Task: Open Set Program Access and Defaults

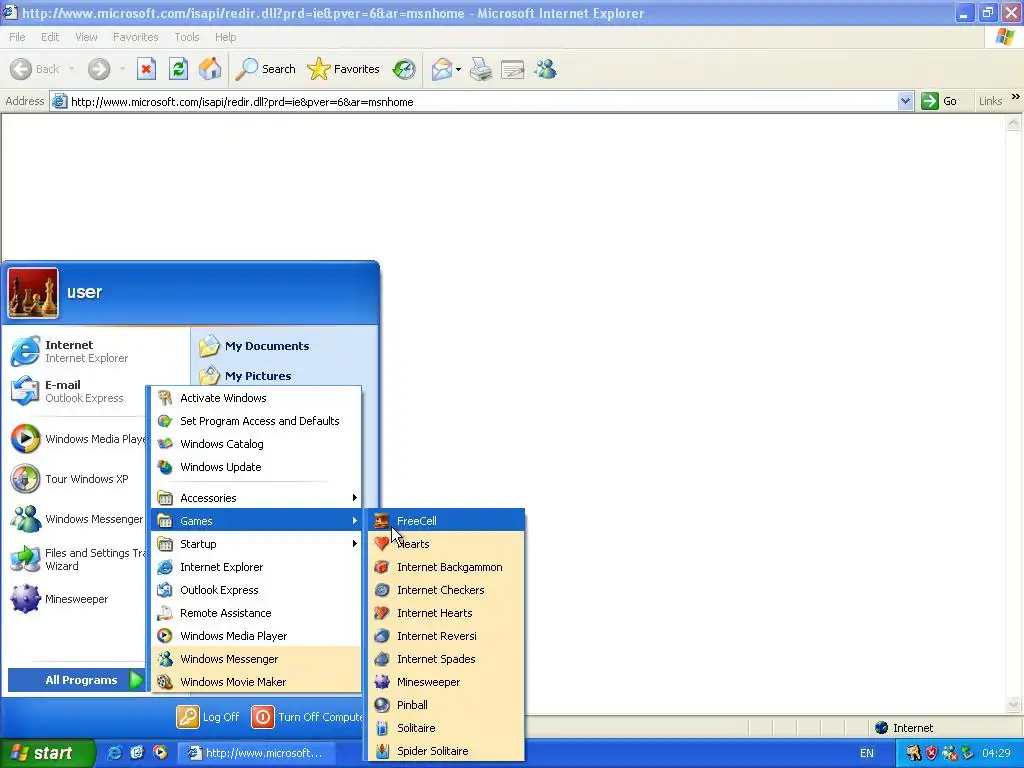Action: (256, 421)
